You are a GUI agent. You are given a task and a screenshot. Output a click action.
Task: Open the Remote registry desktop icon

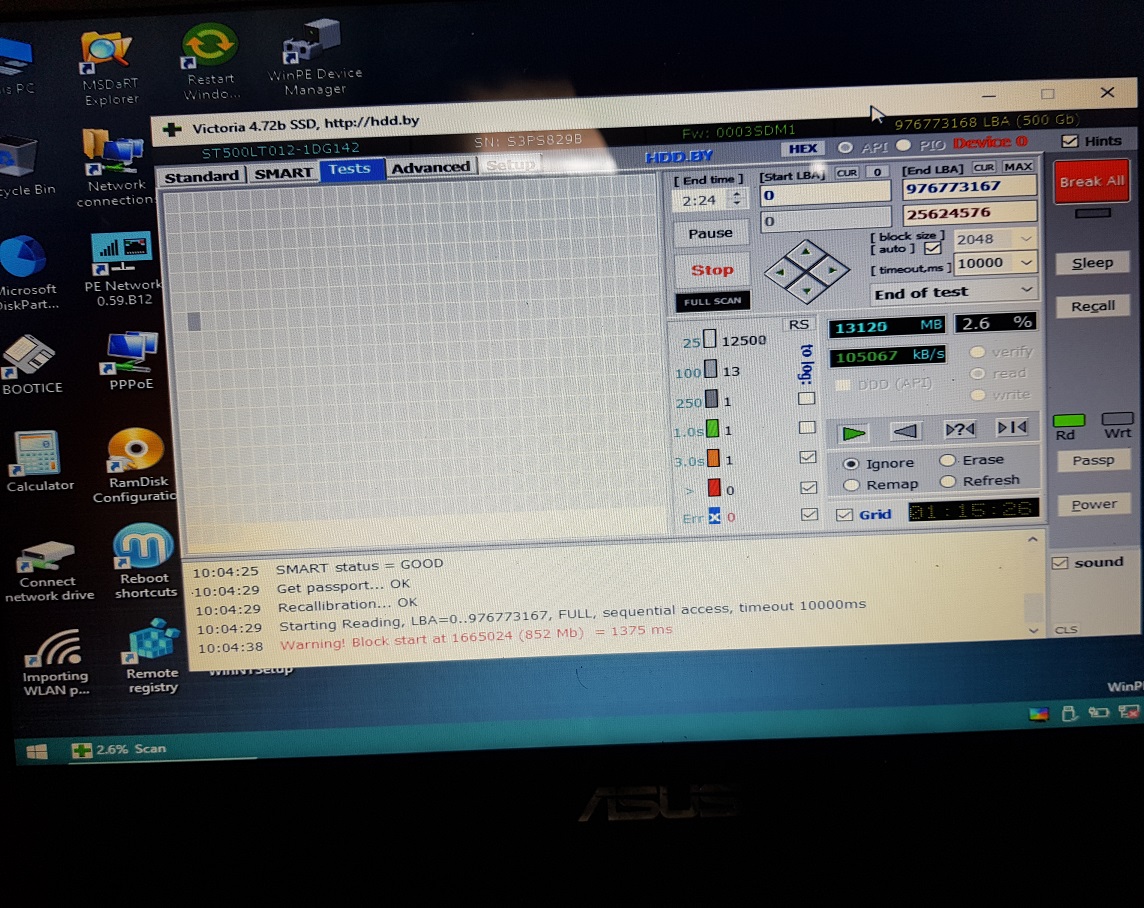pos(152,656)
